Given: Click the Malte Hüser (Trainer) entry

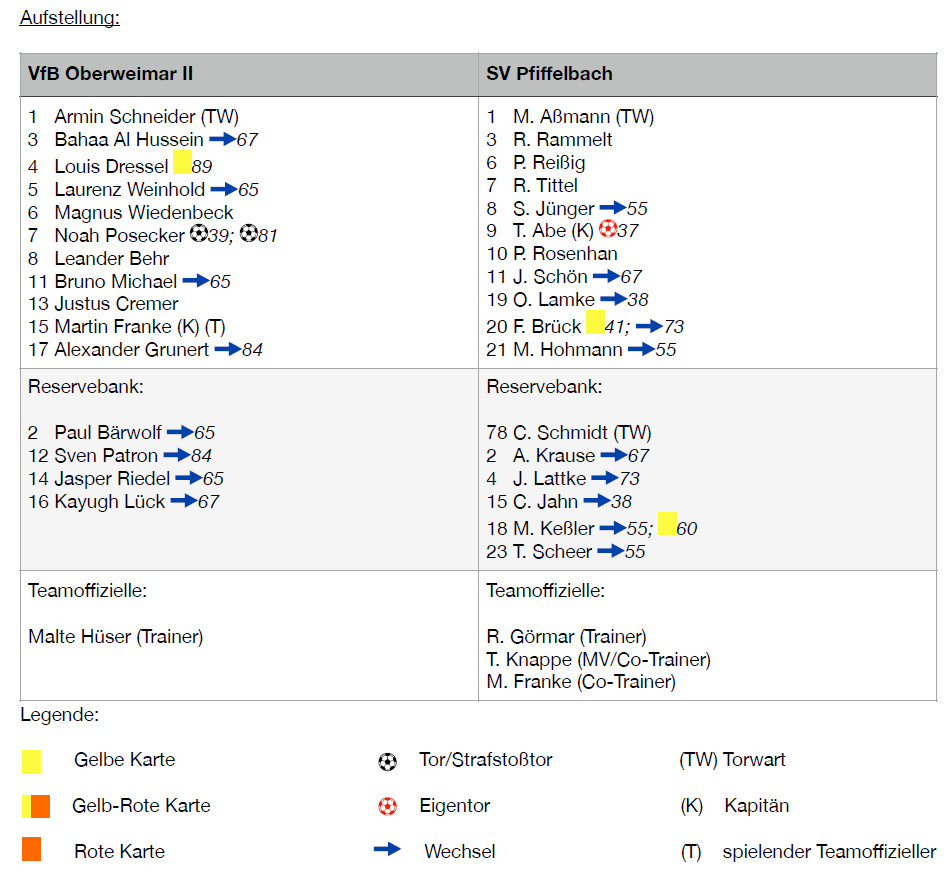Looking at the screenshot, I should [116, 636].
